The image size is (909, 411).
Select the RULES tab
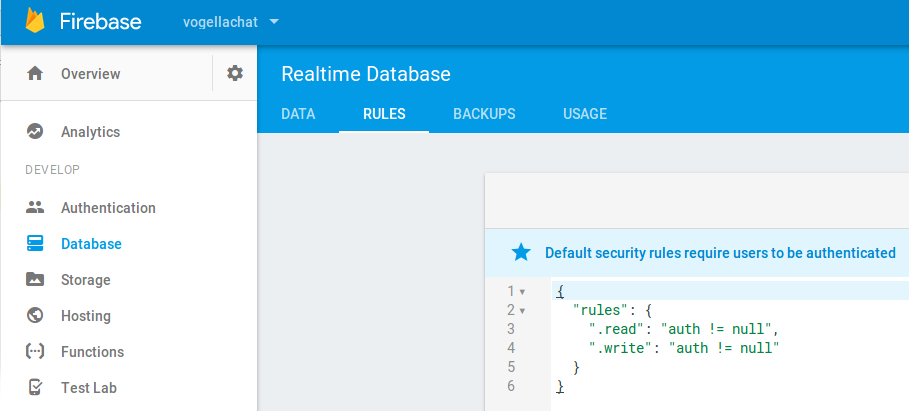click(x=384, y=114)
